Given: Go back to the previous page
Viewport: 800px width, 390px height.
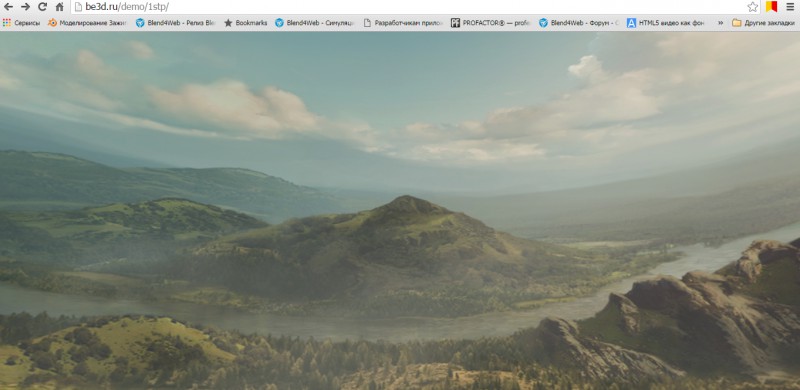Looking at the screenshot, I should coord(8,7).
